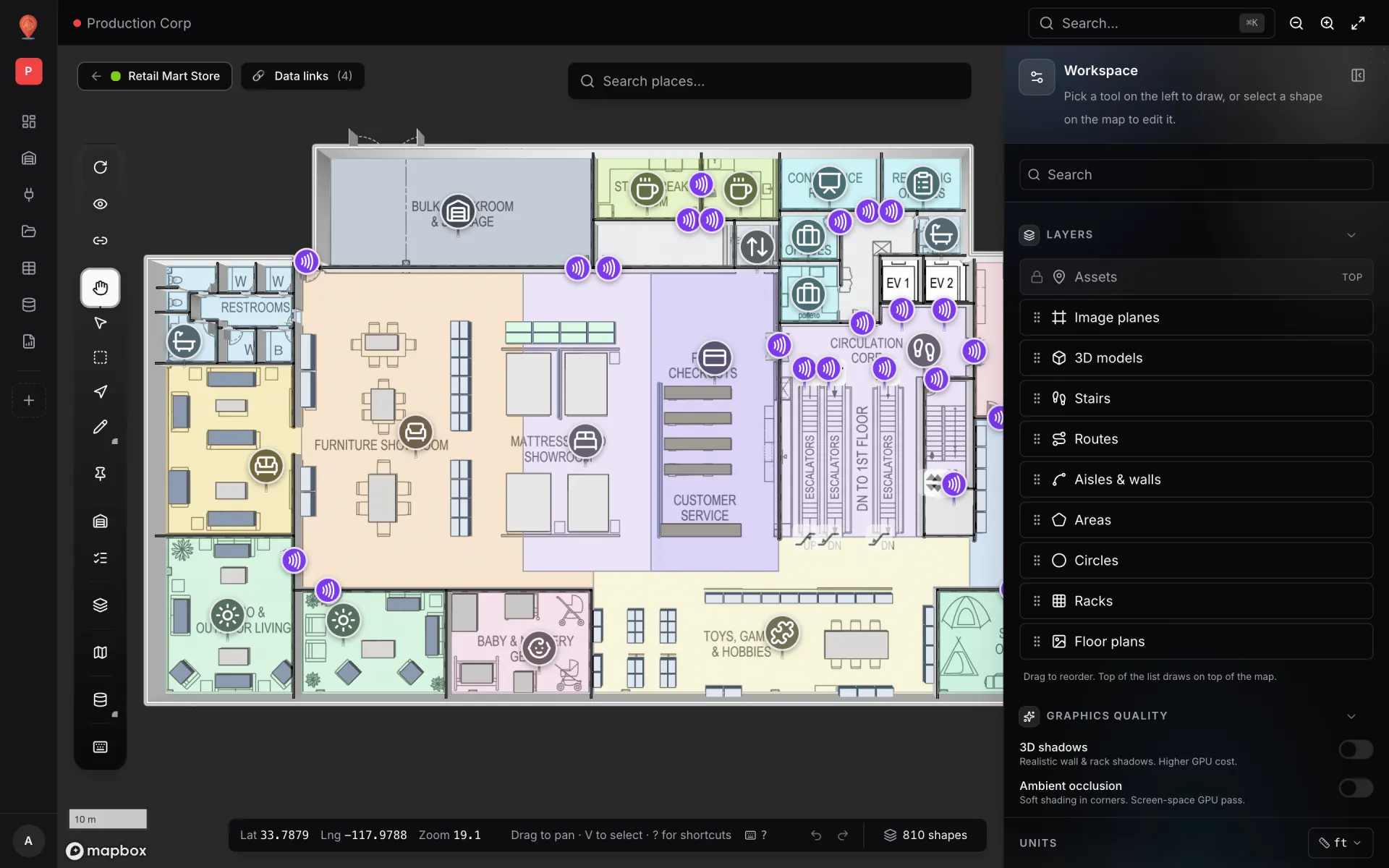The image size is (1389, 868).
Task: Click the redo arrow in status bar
Action: coord(843,835)
